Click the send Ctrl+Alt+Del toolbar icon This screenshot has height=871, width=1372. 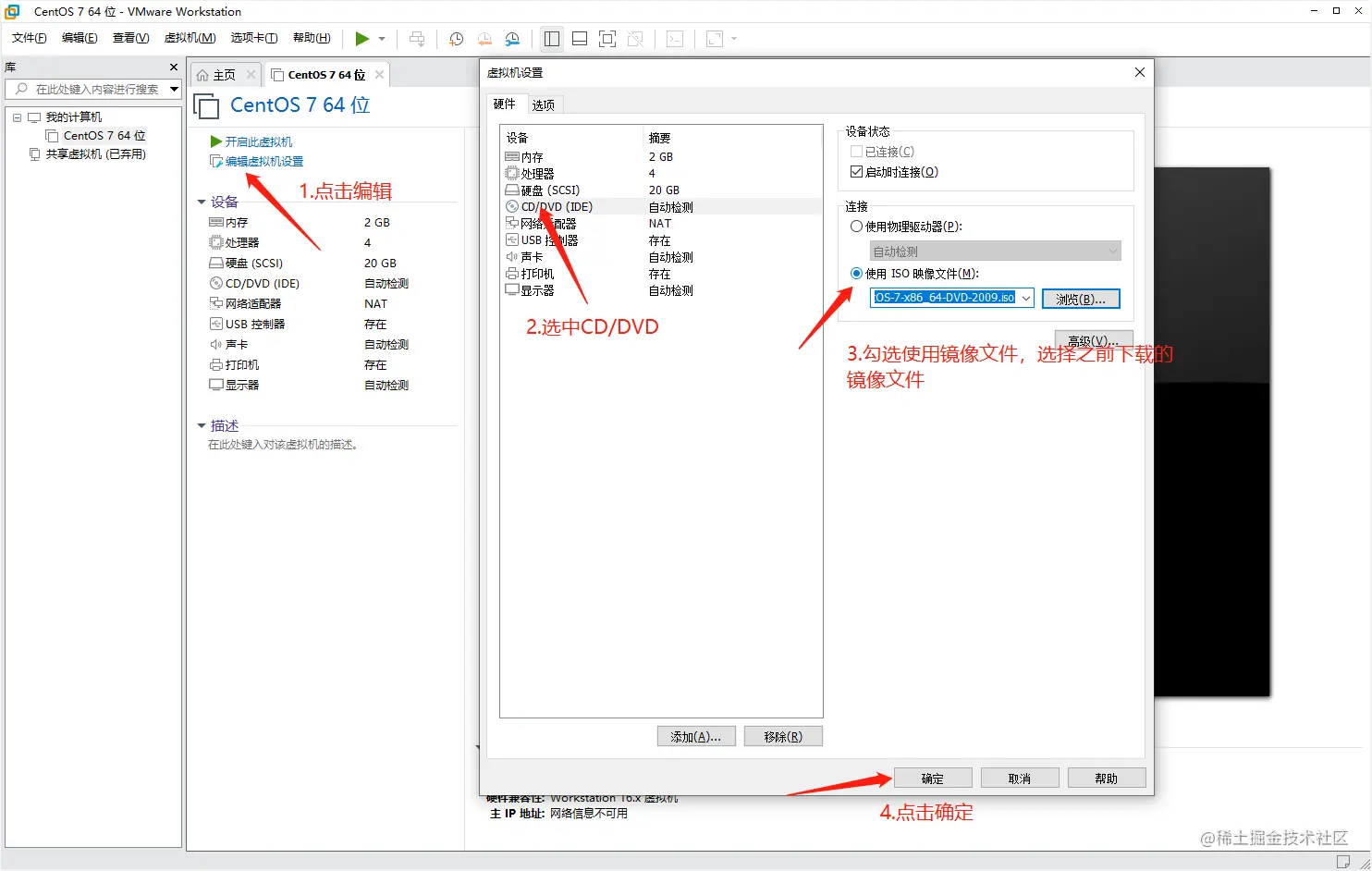[417, 38]
